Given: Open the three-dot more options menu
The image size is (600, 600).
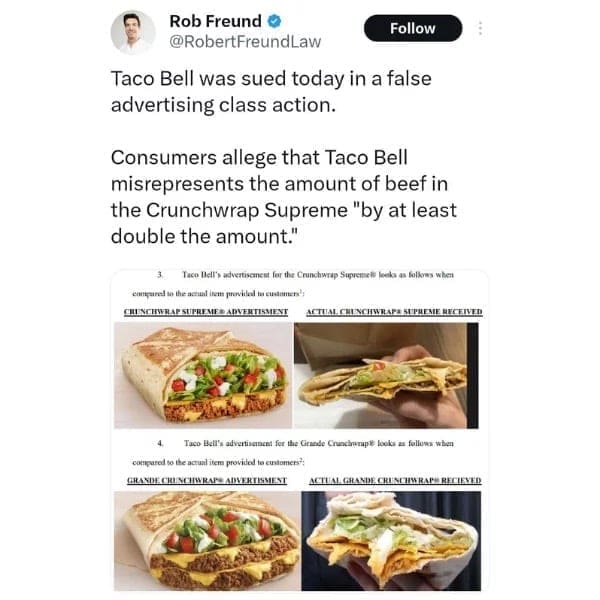Looking at the screenshot, I should tap(479, 29).
